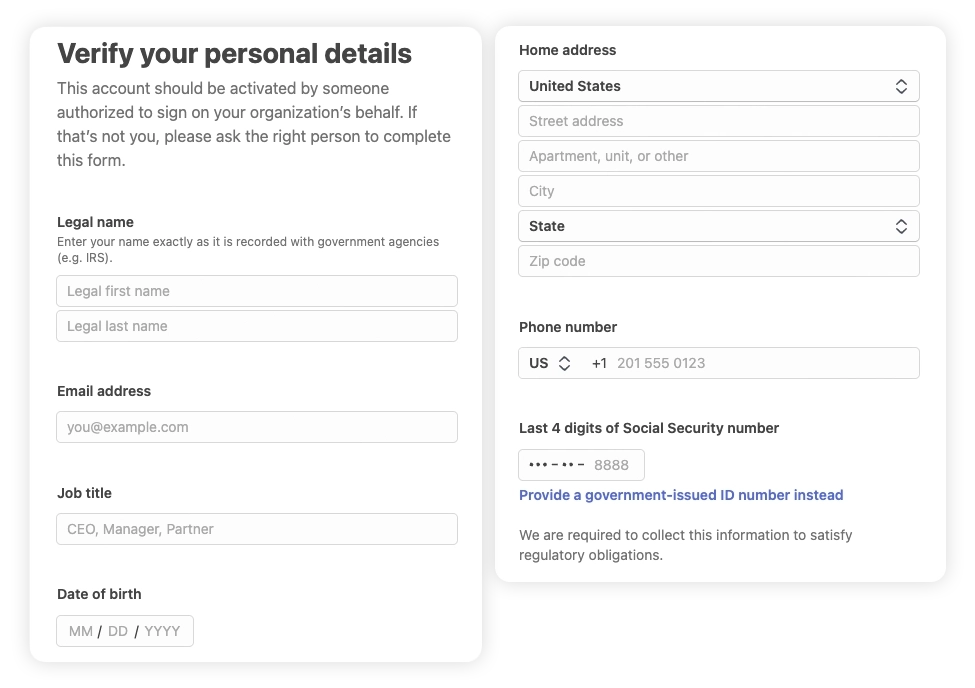Image resolution: width=975 pixels, height=688 pixels.
Task: Click the phone number input field
Action: [x=760, y=363]
